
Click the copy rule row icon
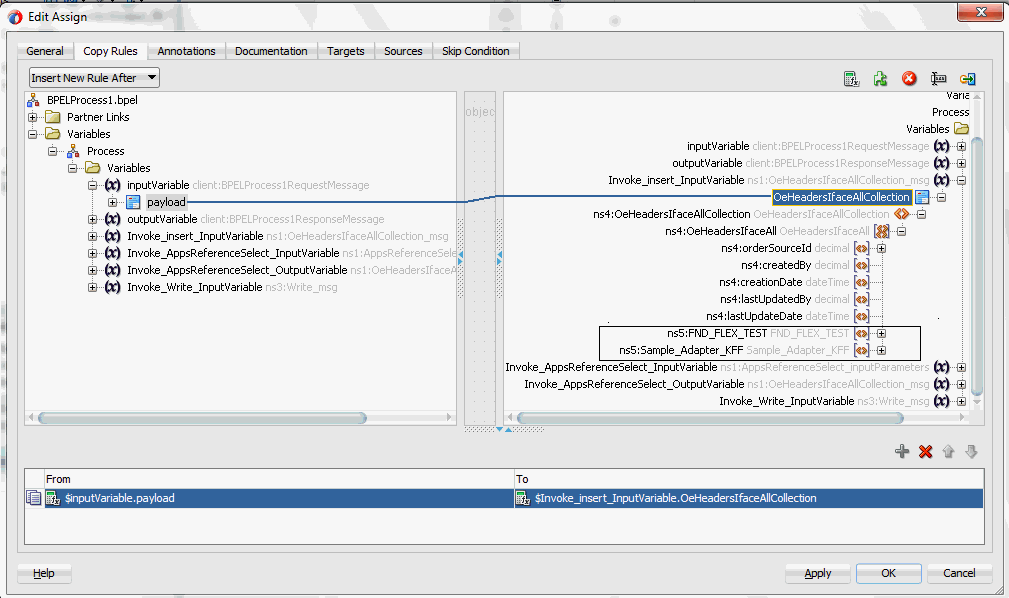click(x=33, y=498)
